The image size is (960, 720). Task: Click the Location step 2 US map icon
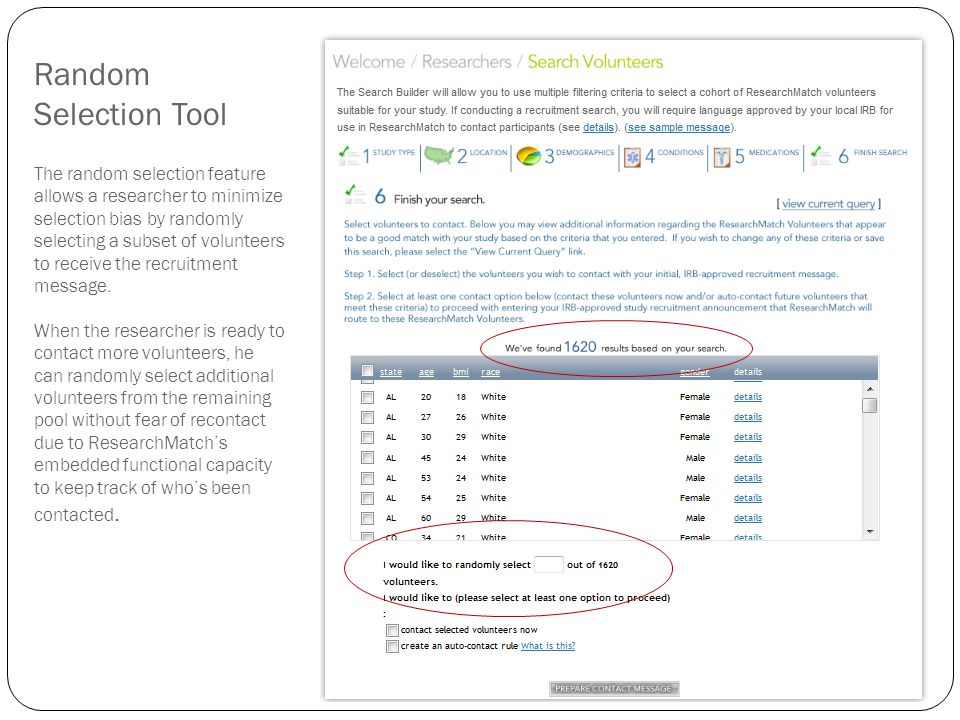click(x=438, y=156)
